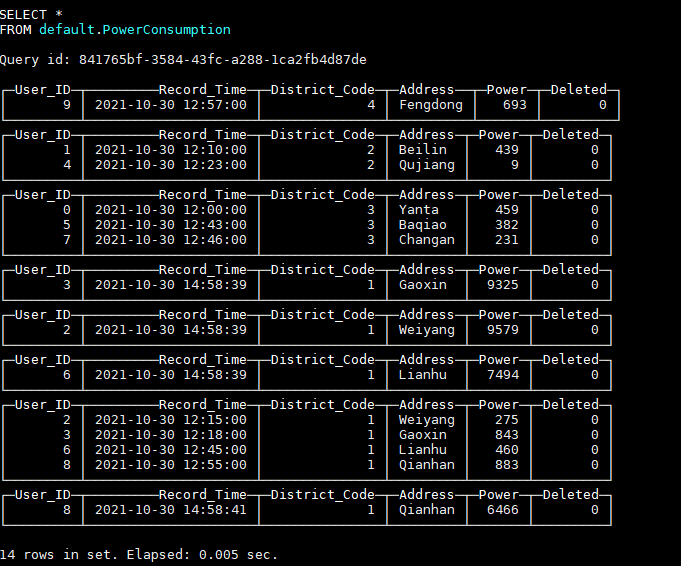681x566 pixels.
Task: Click the 14 rows in set summary line
Action: point(138,555)
